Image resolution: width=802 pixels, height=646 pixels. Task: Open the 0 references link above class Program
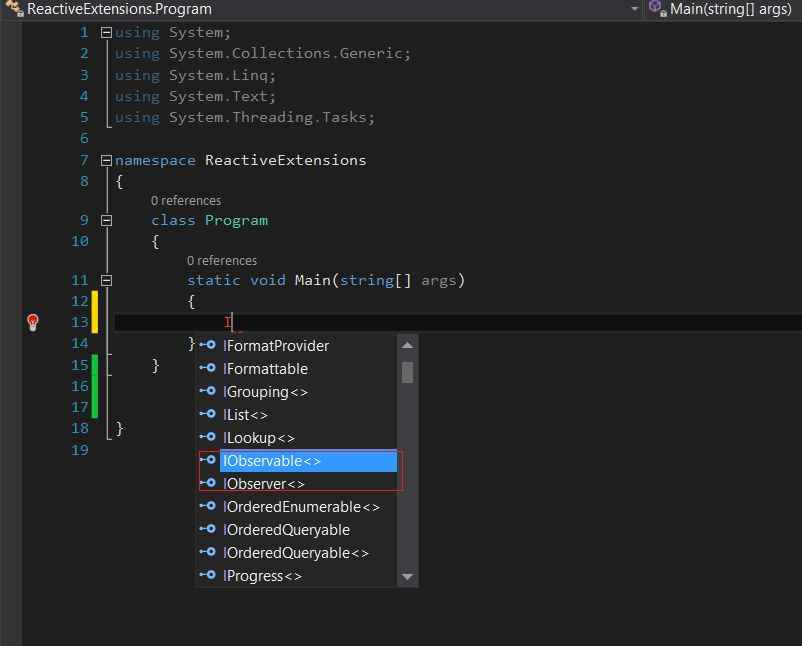(x=186, y=201)
